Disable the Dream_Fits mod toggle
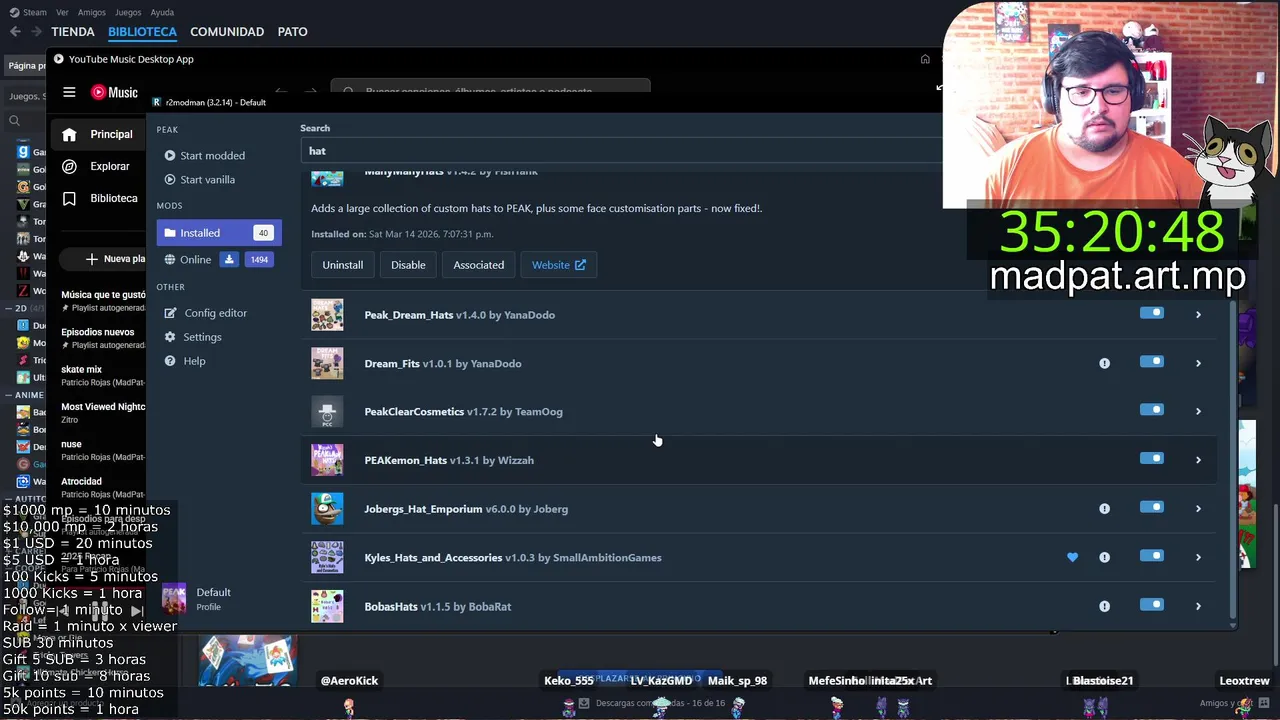The width and height of the screenshot is (1280, 720). point(1152,362)
